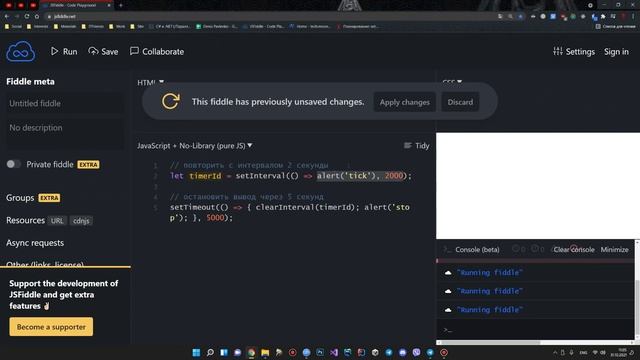Viewport: 640px width, 360px height.
Task: Minimize the console panel
Action: (614, 249)
